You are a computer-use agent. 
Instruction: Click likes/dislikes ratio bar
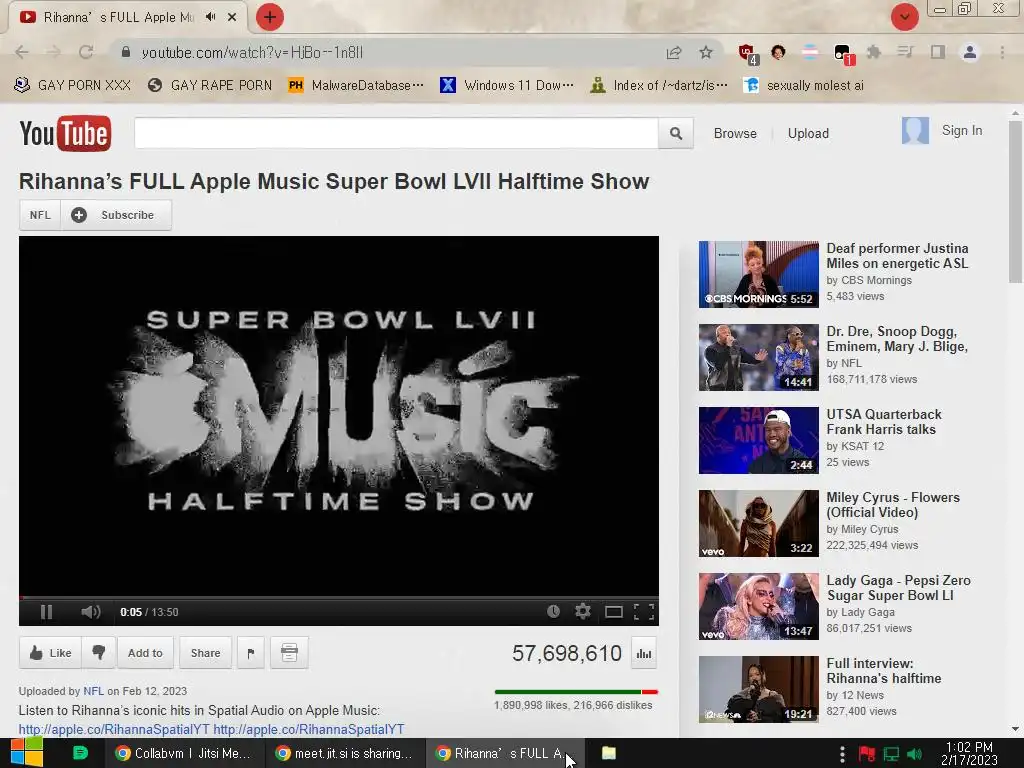[x=576, y=692]
